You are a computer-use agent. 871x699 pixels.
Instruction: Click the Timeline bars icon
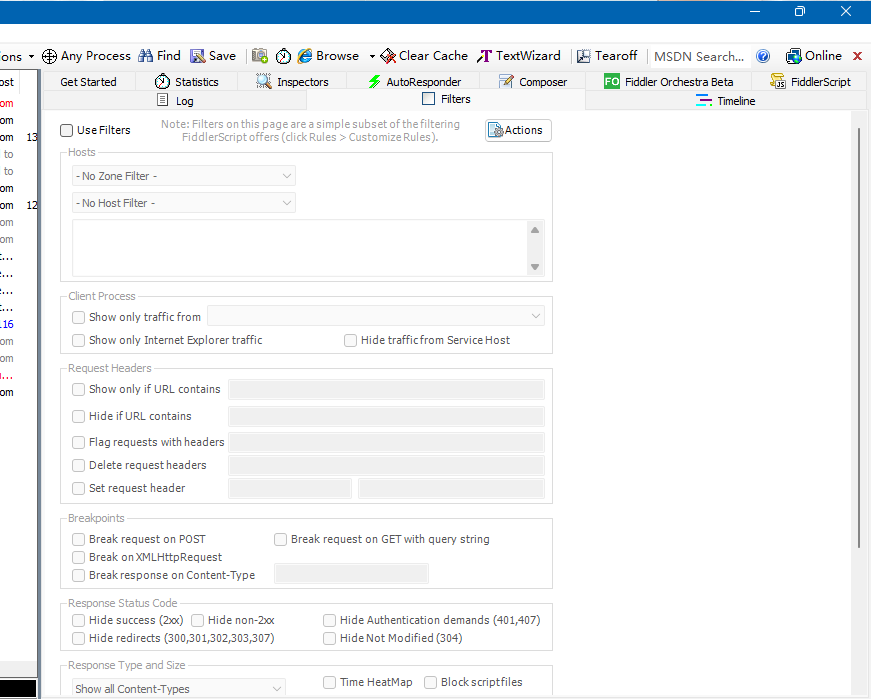(704, 101)
